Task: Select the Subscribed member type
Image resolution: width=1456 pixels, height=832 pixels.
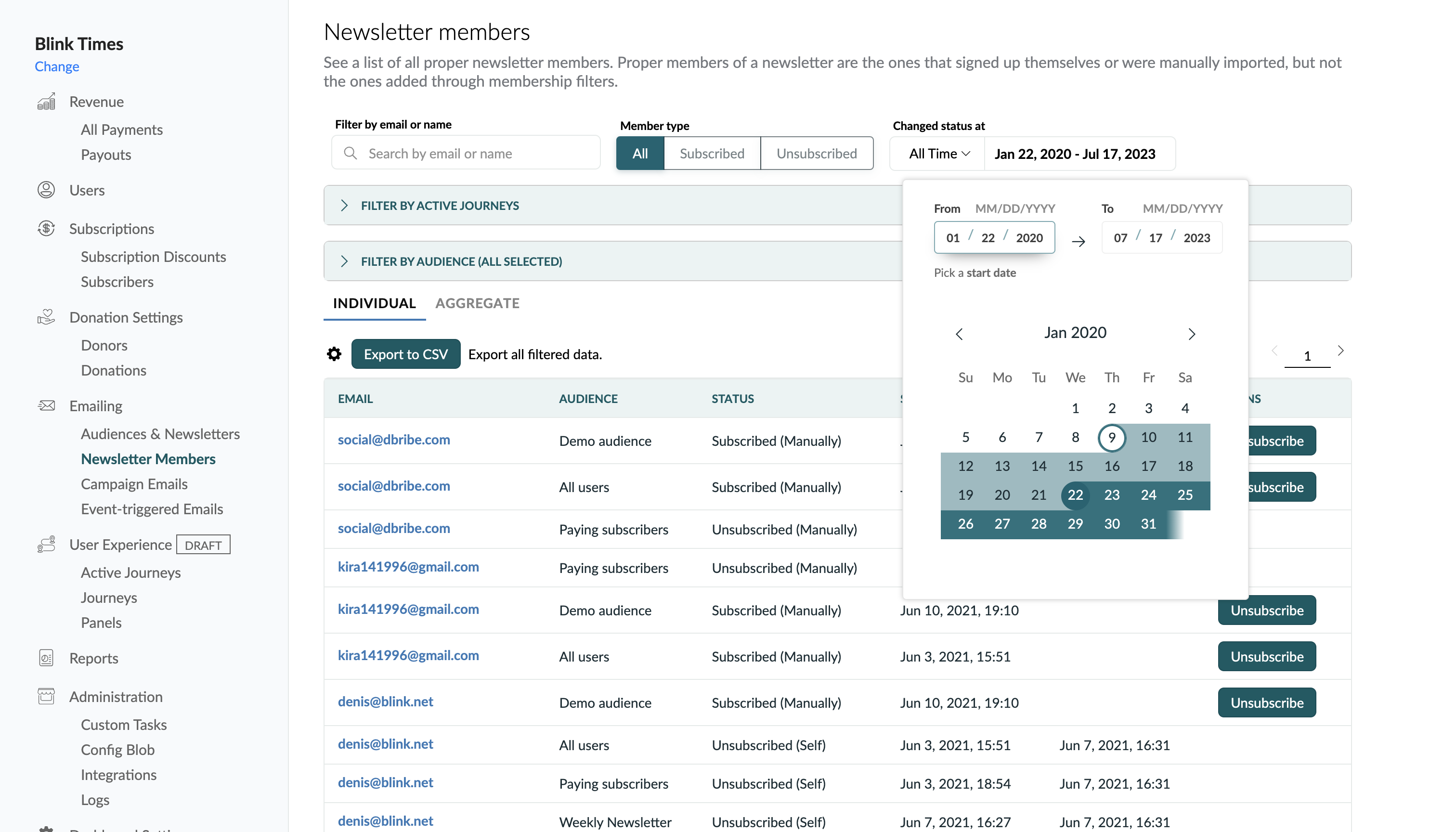Action: click(712, 153)
